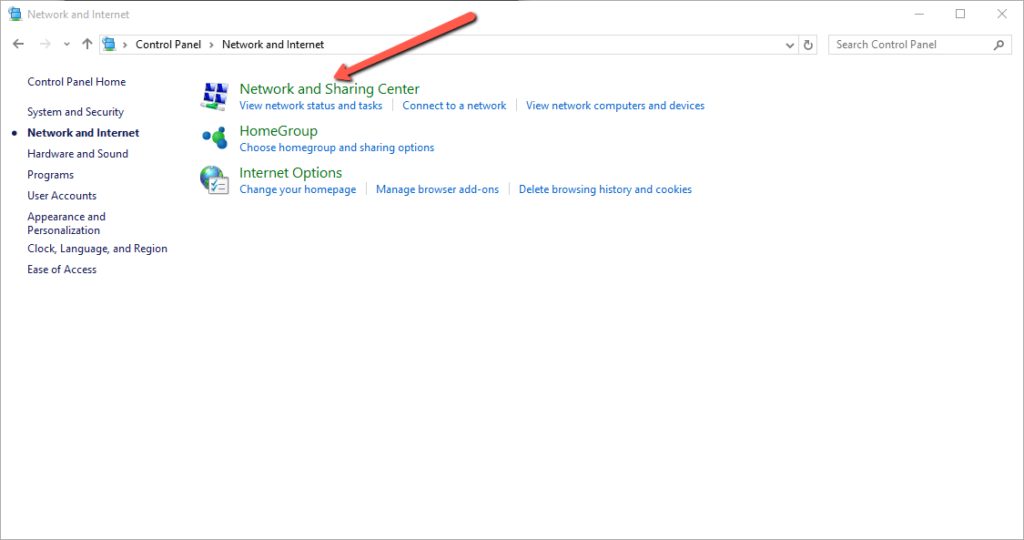Image resolution: width=1024 pixels, height=540 pixels.
Task: Expand the Control Panel breadcrumb chevron
Action: point(125,44)
